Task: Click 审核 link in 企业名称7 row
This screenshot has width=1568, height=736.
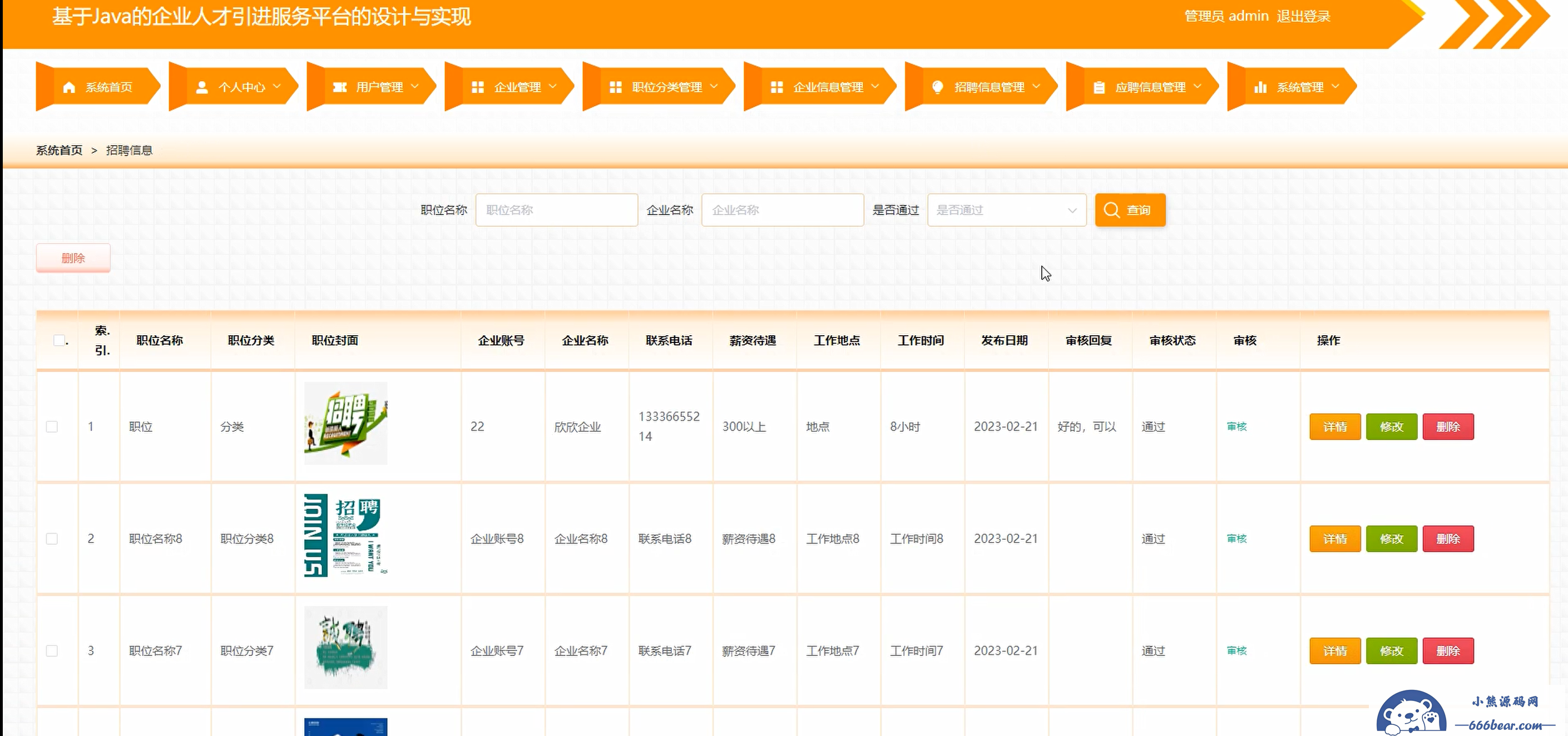Action: [x=1237, y=651]
